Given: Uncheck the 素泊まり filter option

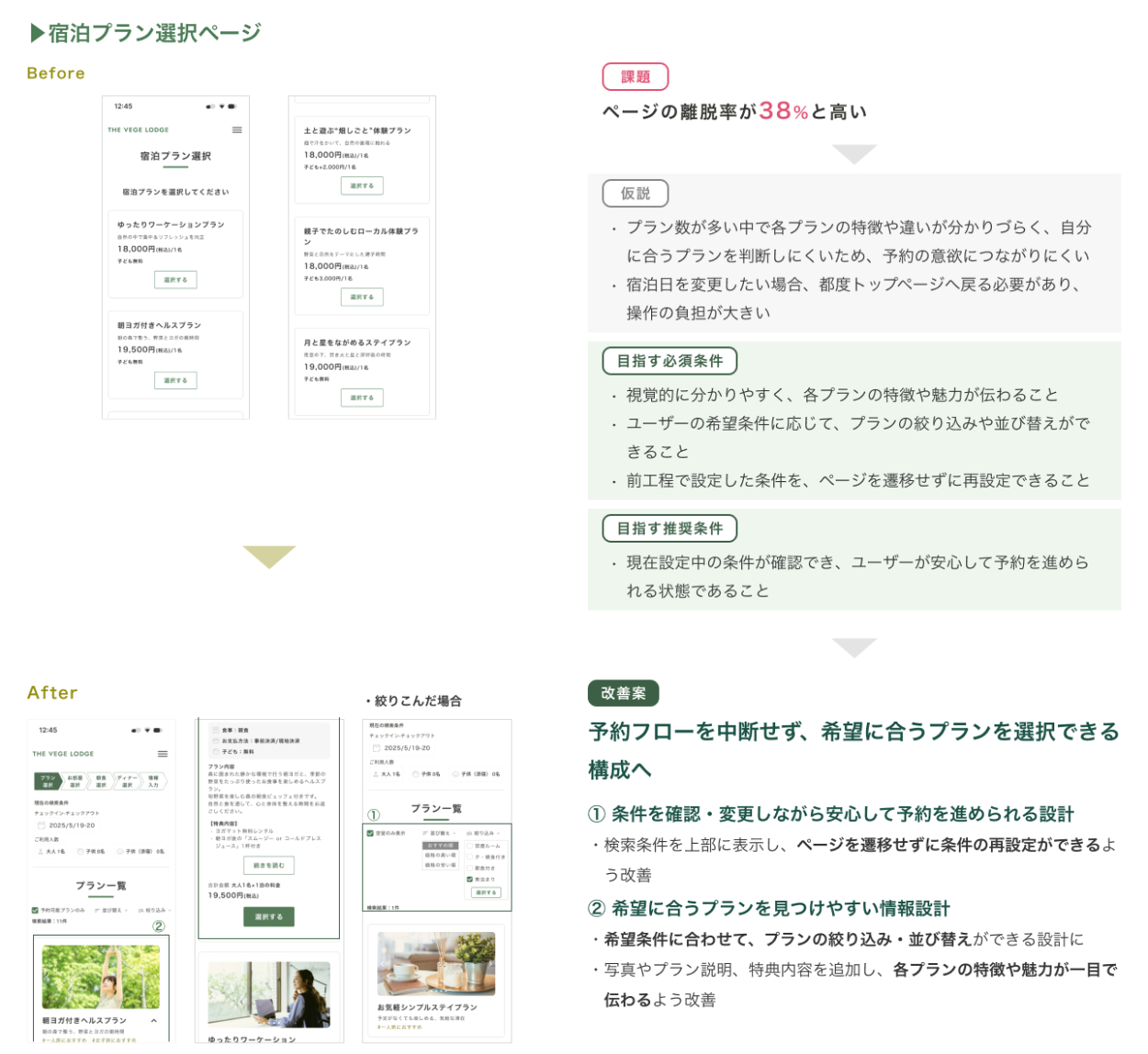Looking at the screenshot, I should [x=469, y=880].
